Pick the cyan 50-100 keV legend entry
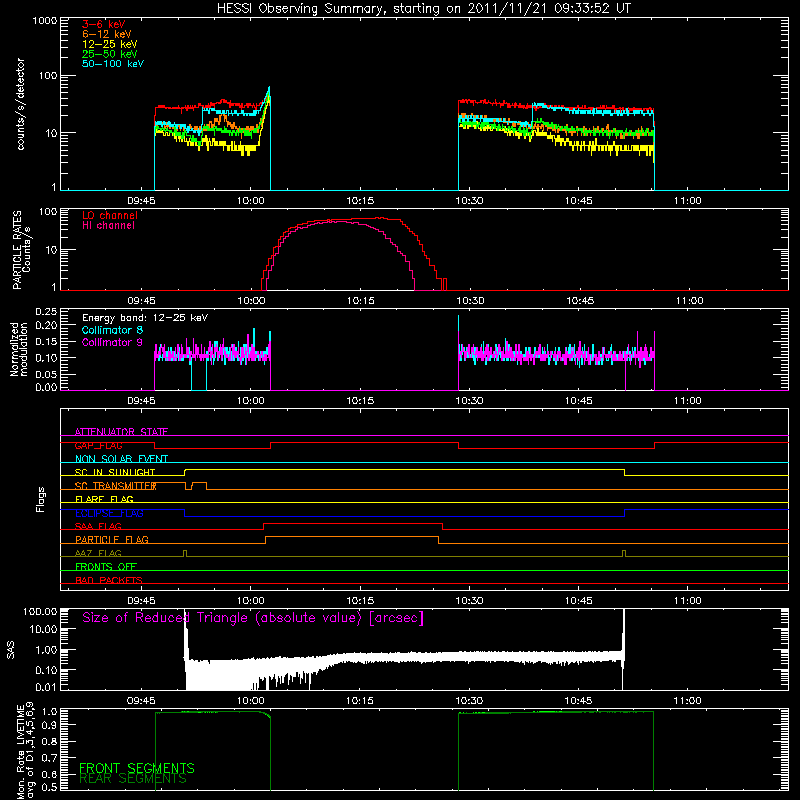Image resolution: width=800 pixels, height=800 pixels. [x=113, y=64]
